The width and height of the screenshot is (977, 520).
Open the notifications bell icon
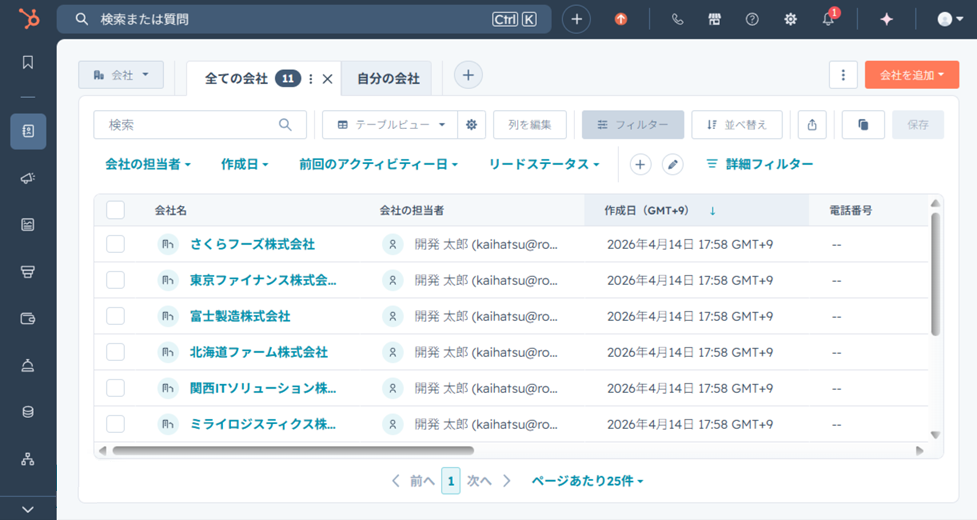[x=828, y=19]
